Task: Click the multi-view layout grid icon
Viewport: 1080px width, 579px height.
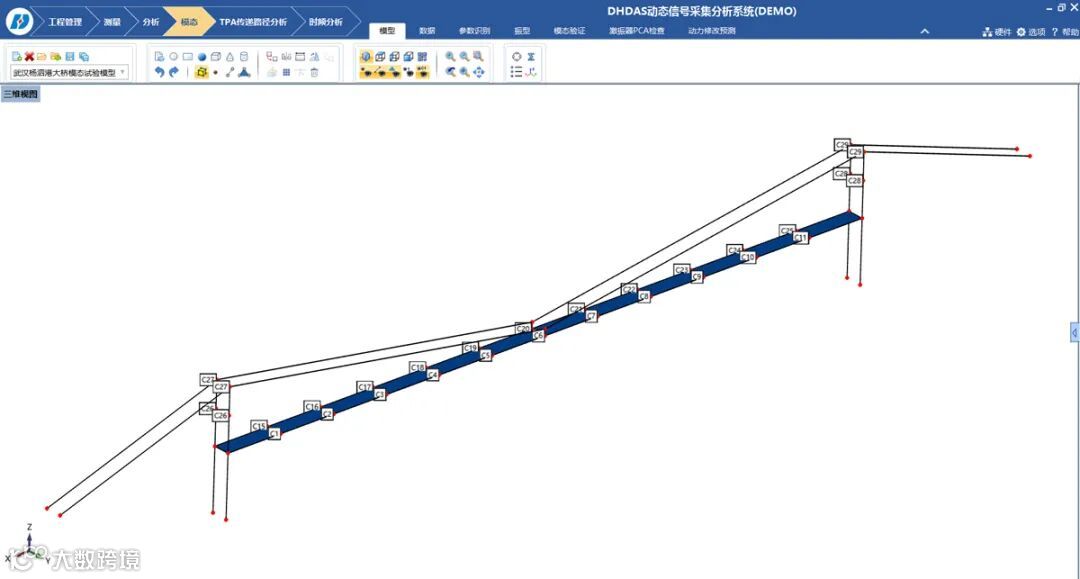Action: (x=422, y=56)
